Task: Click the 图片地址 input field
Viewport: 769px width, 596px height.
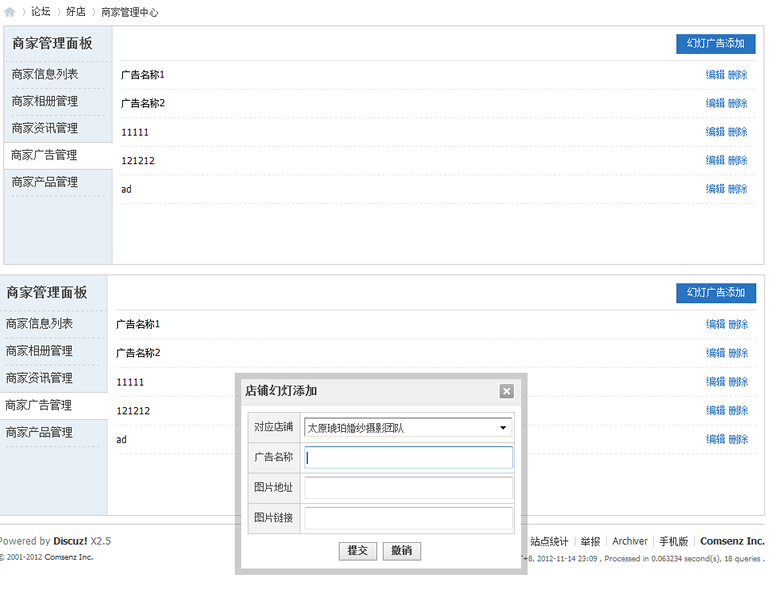Action: [x=408, y=488]
